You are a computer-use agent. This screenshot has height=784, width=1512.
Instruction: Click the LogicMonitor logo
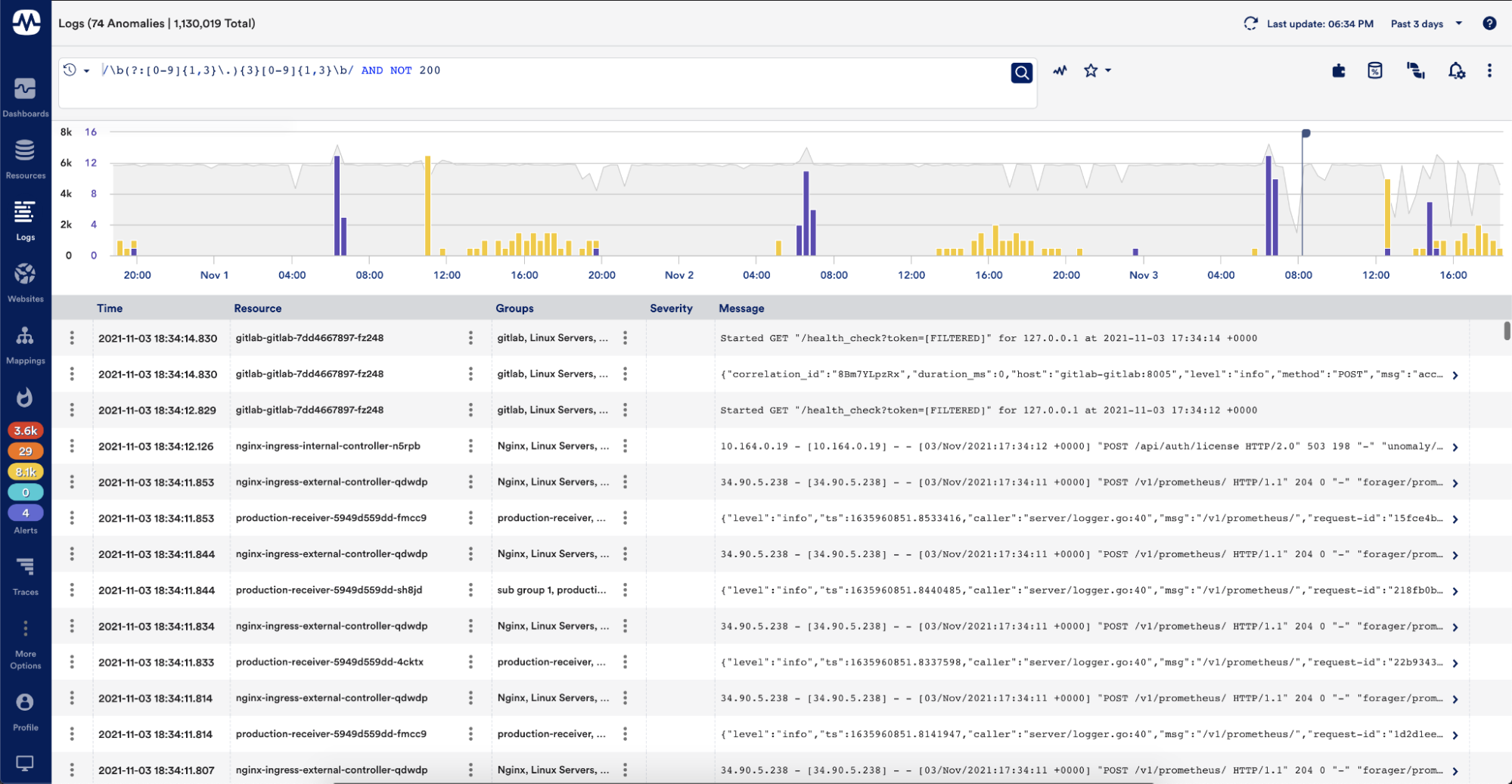[x=26, y=23]
